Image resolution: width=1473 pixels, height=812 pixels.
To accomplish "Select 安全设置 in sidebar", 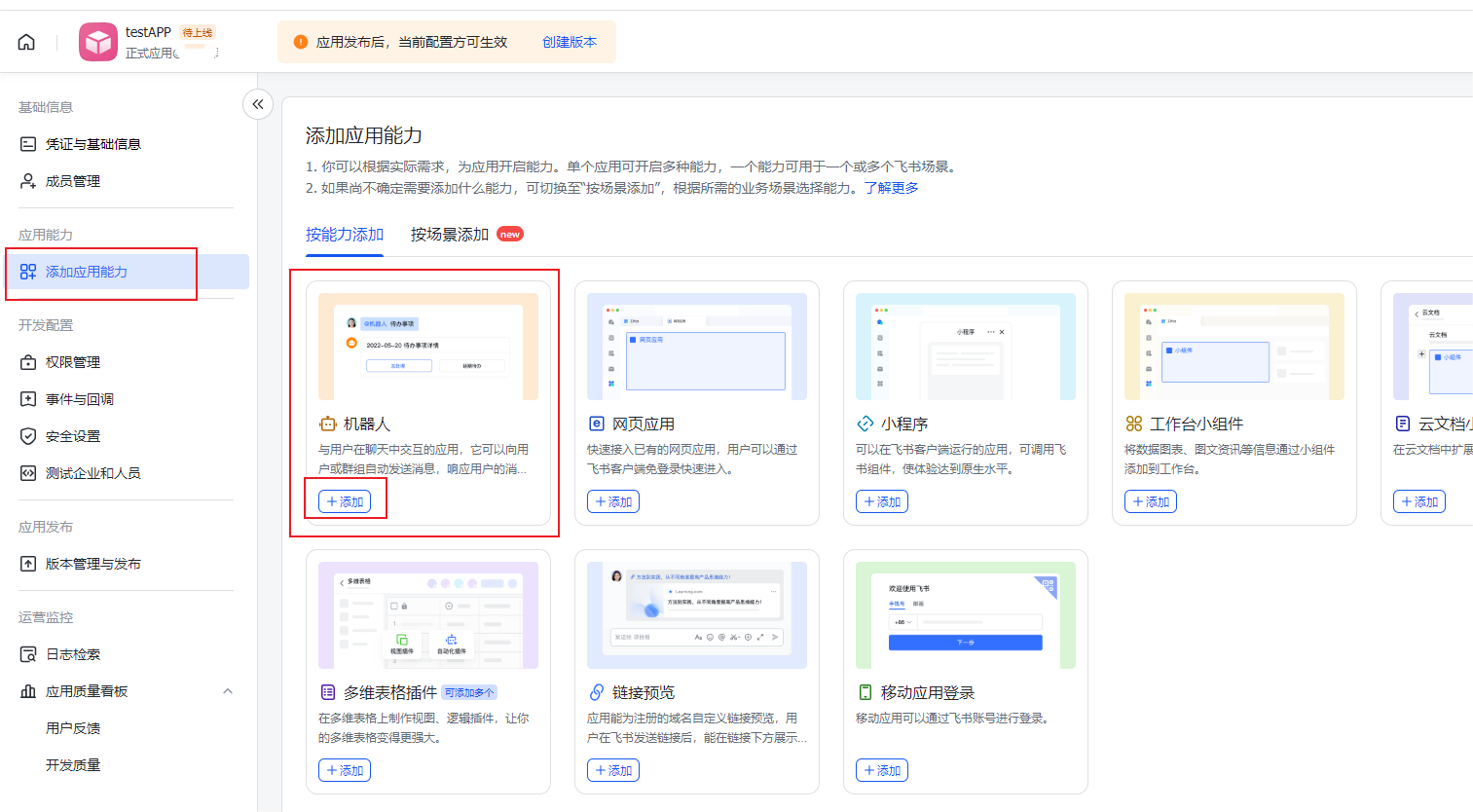I will (72, 436).
